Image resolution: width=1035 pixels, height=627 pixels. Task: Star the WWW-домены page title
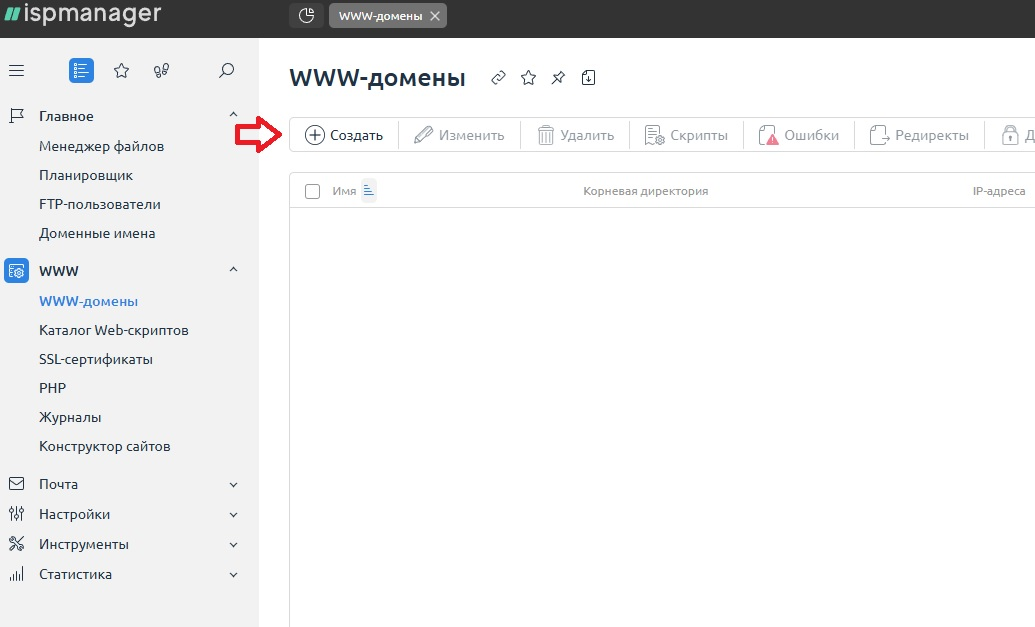528,77
